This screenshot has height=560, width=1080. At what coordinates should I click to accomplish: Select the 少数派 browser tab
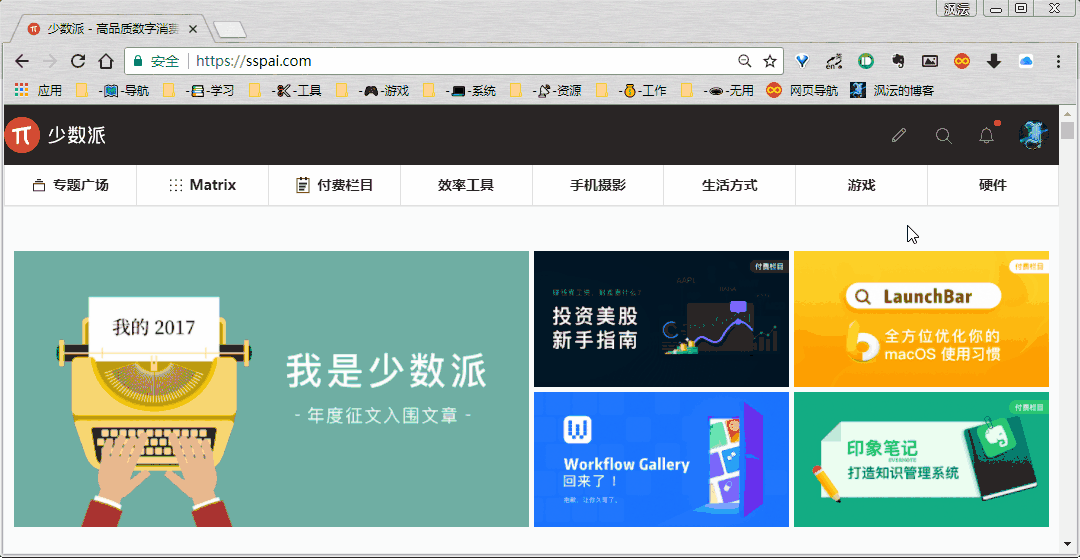[110, 29]
